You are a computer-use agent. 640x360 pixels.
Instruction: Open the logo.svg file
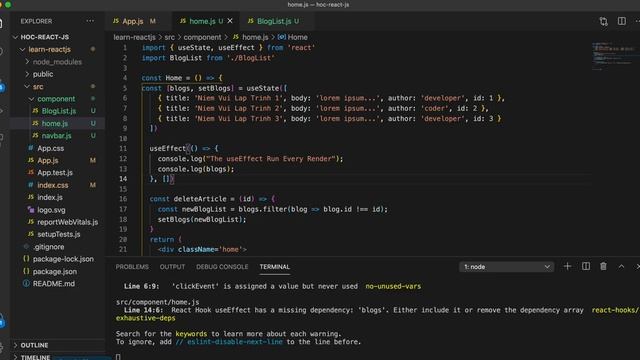point(51,210)
